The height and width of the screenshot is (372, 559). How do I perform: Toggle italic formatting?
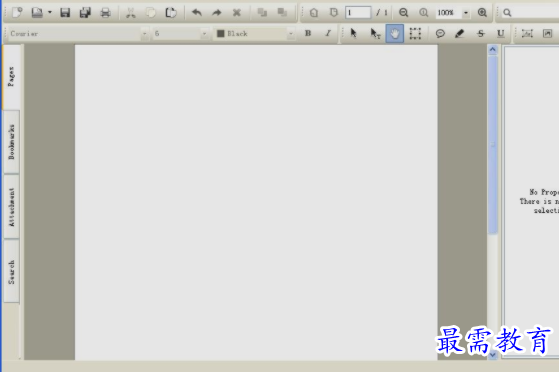tap(328, 34)
